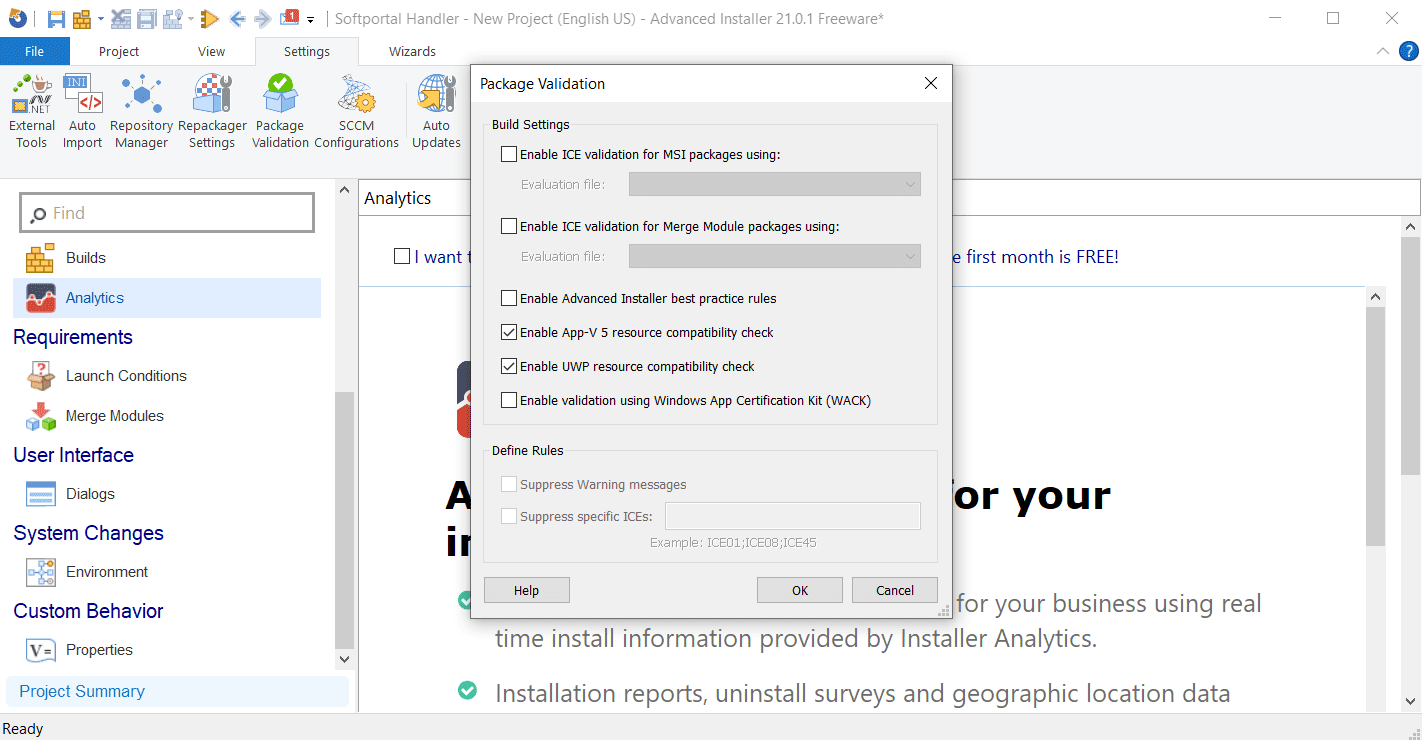Click the System Changes section heading
The image size is (1422, 740).
pos(89,533)
